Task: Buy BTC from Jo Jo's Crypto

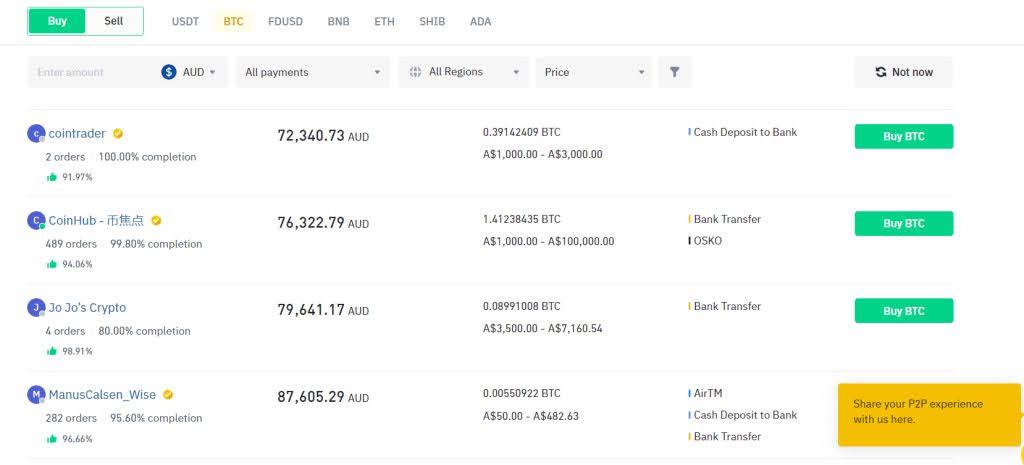Action: 904,311
